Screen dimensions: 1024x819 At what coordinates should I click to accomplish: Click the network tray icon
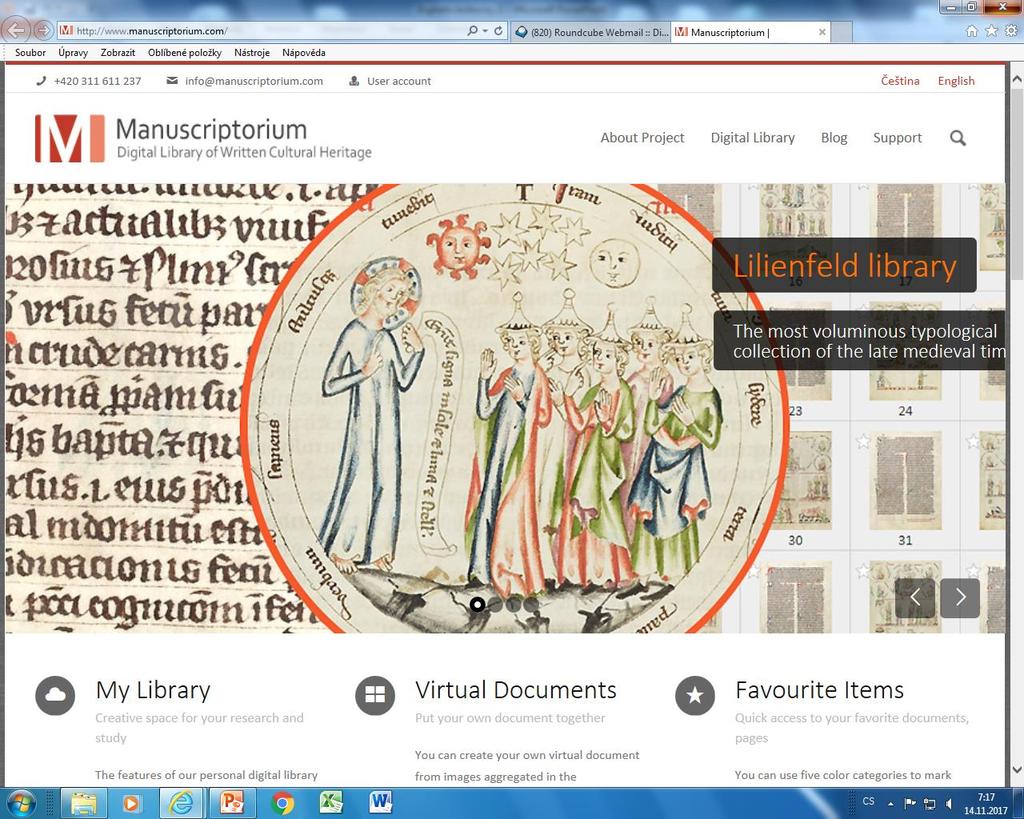coord(929,803)
